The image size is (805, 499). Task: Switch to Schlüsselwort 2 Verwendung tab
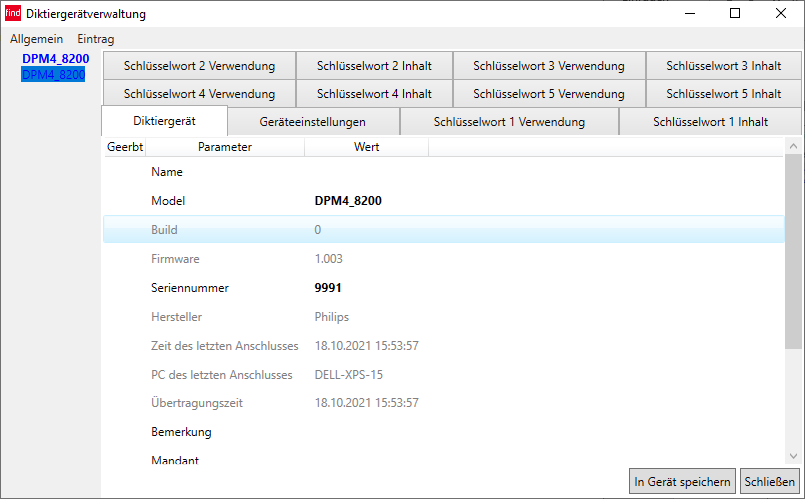click(x=199, y=66)
